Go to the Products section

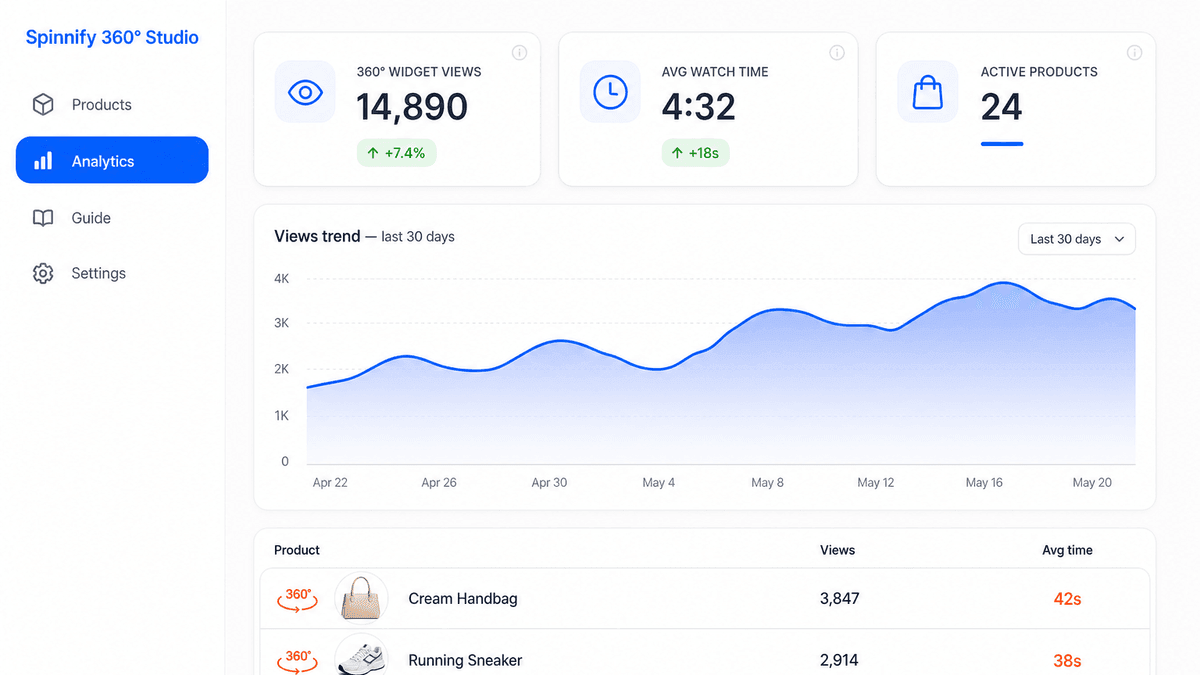(x=112, y=105)
